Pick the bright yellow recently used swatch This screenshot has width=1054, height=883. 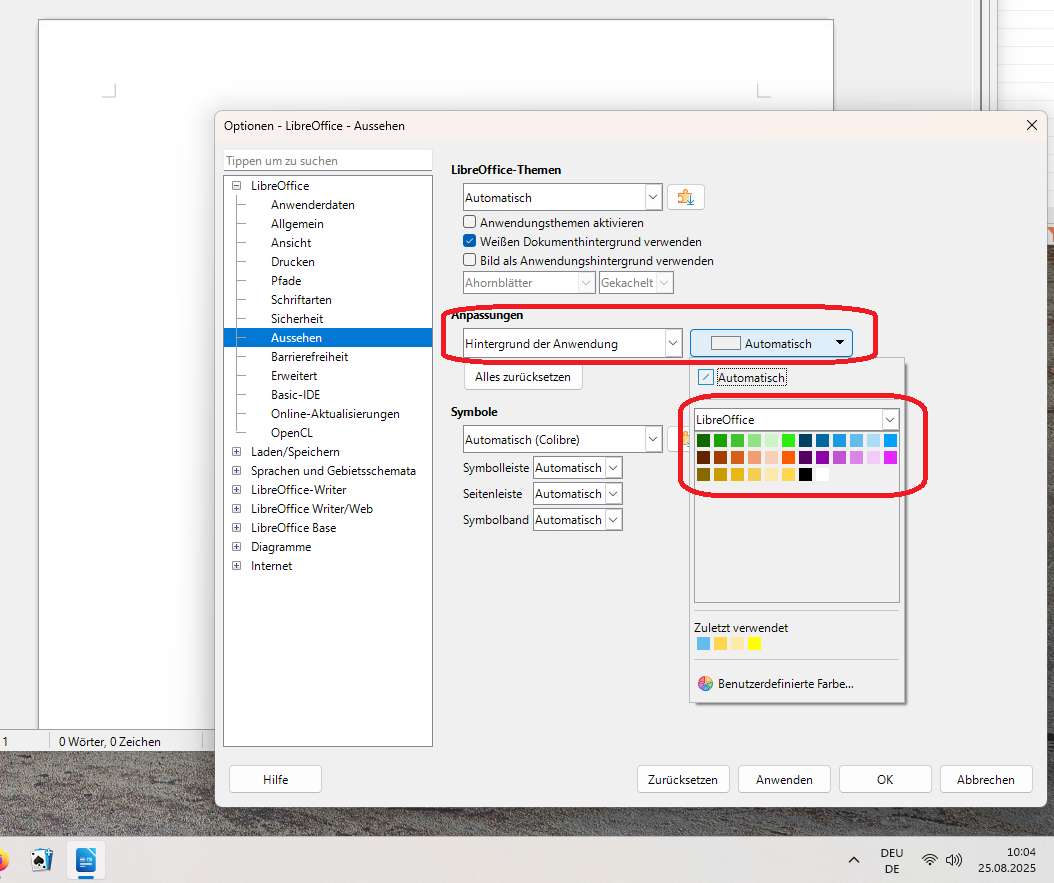[754, 644]
